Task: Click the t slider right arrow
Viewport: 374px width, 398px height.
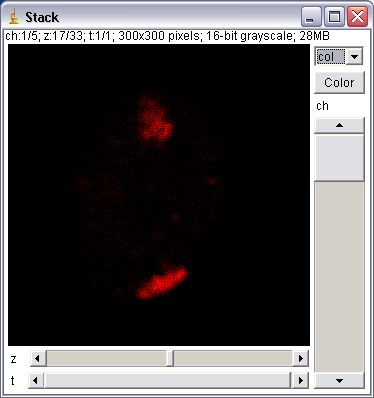Action: 301,380
